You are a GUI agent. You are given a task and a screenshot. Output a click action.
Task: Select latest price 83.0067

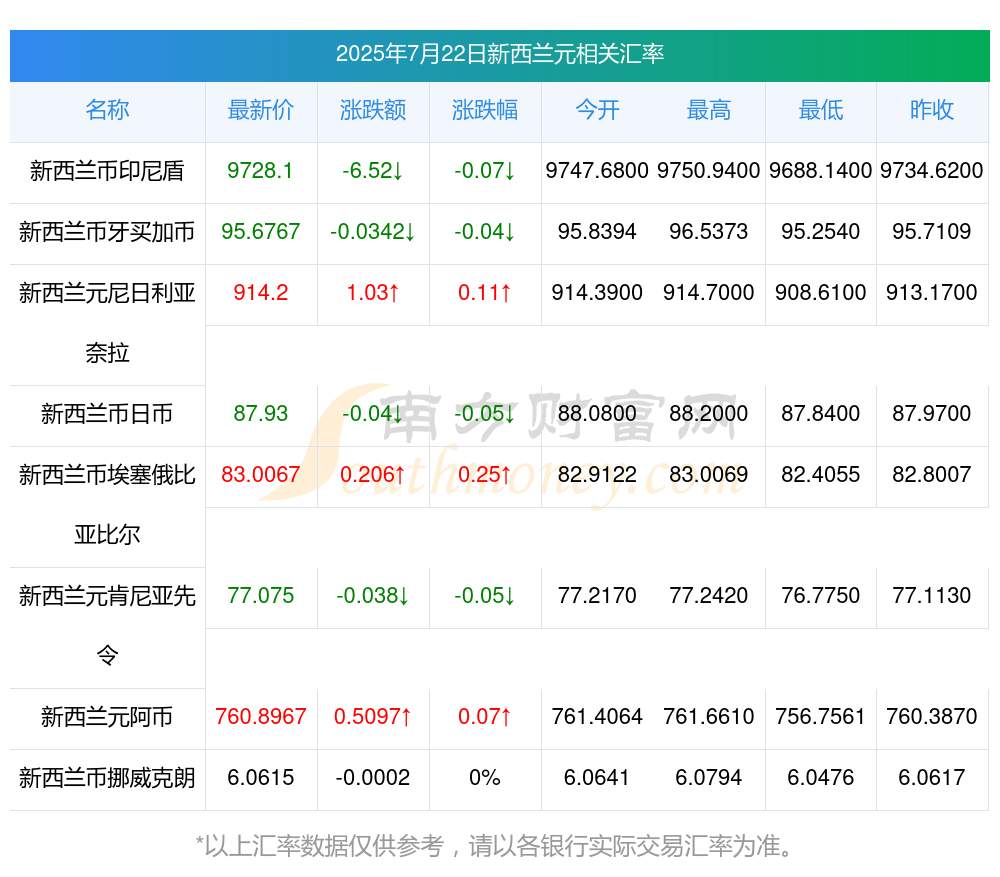(260, 474)
